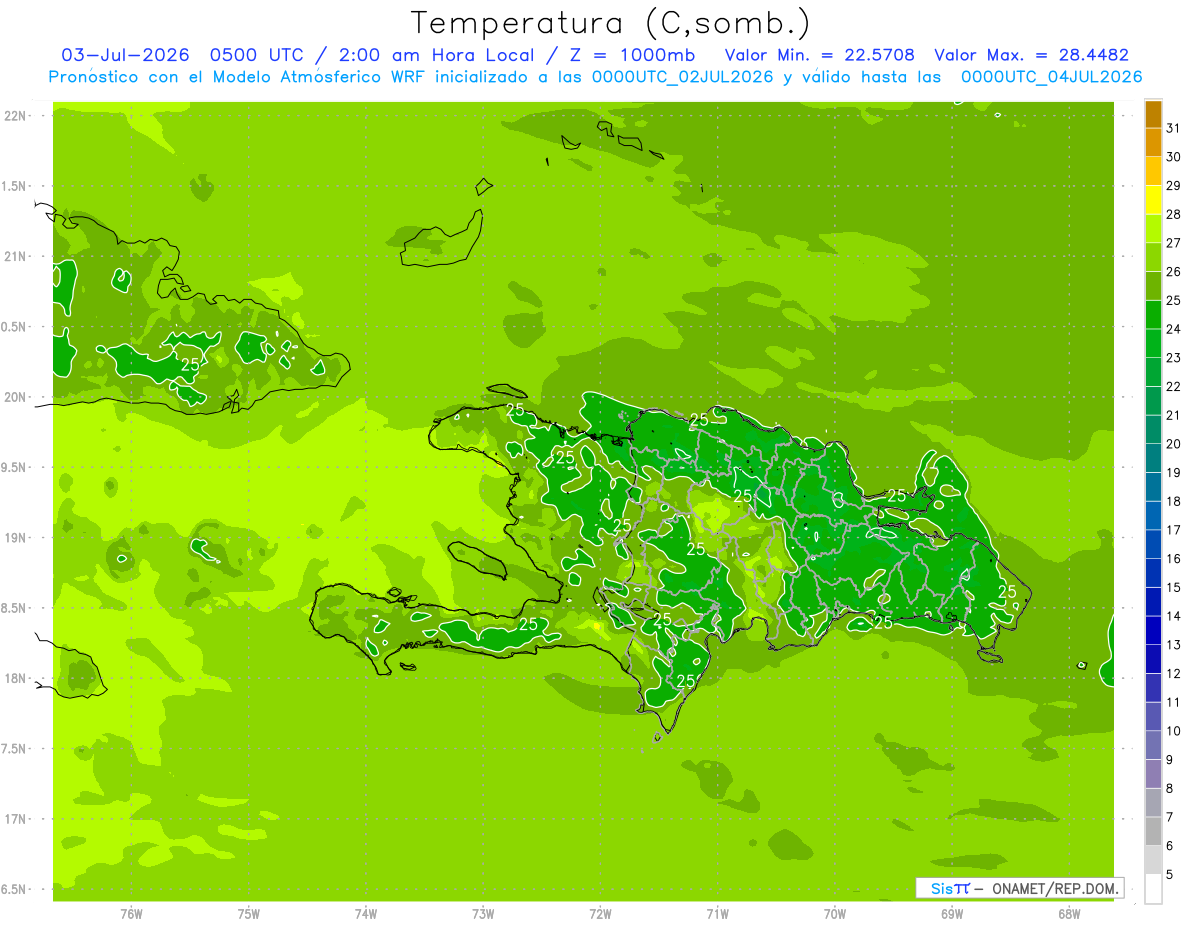Click the 75W longitude axis label

(x=249, y=914)
